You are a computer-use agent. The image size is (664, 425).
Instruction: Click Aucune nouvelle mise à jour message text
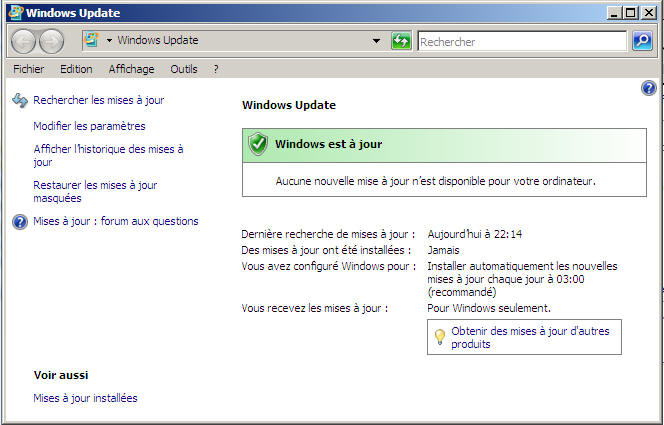(x=436, y=182)
